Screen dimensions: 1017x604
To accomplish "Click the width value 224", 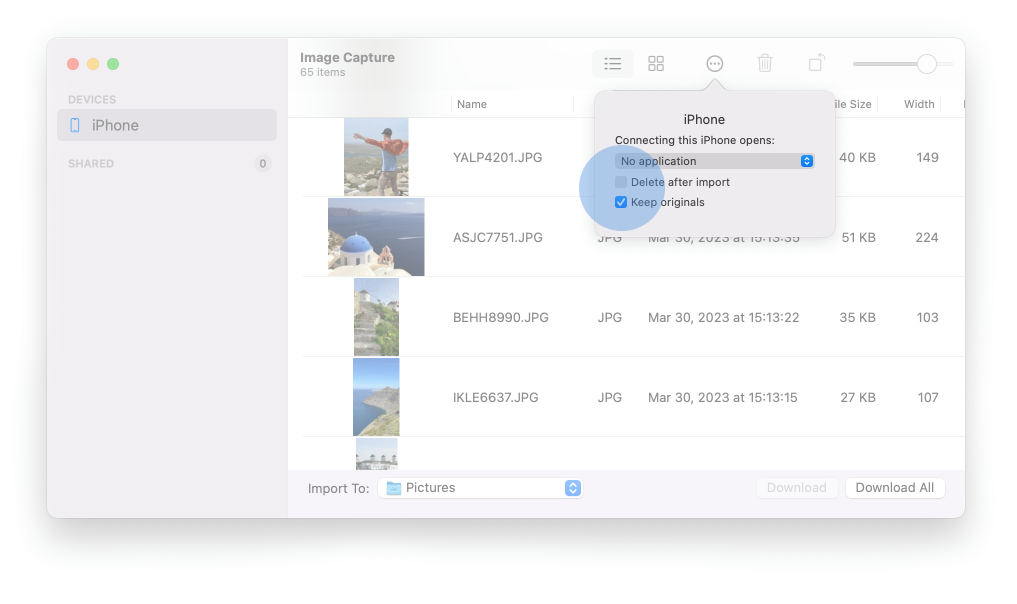I will tap(927, 237).
